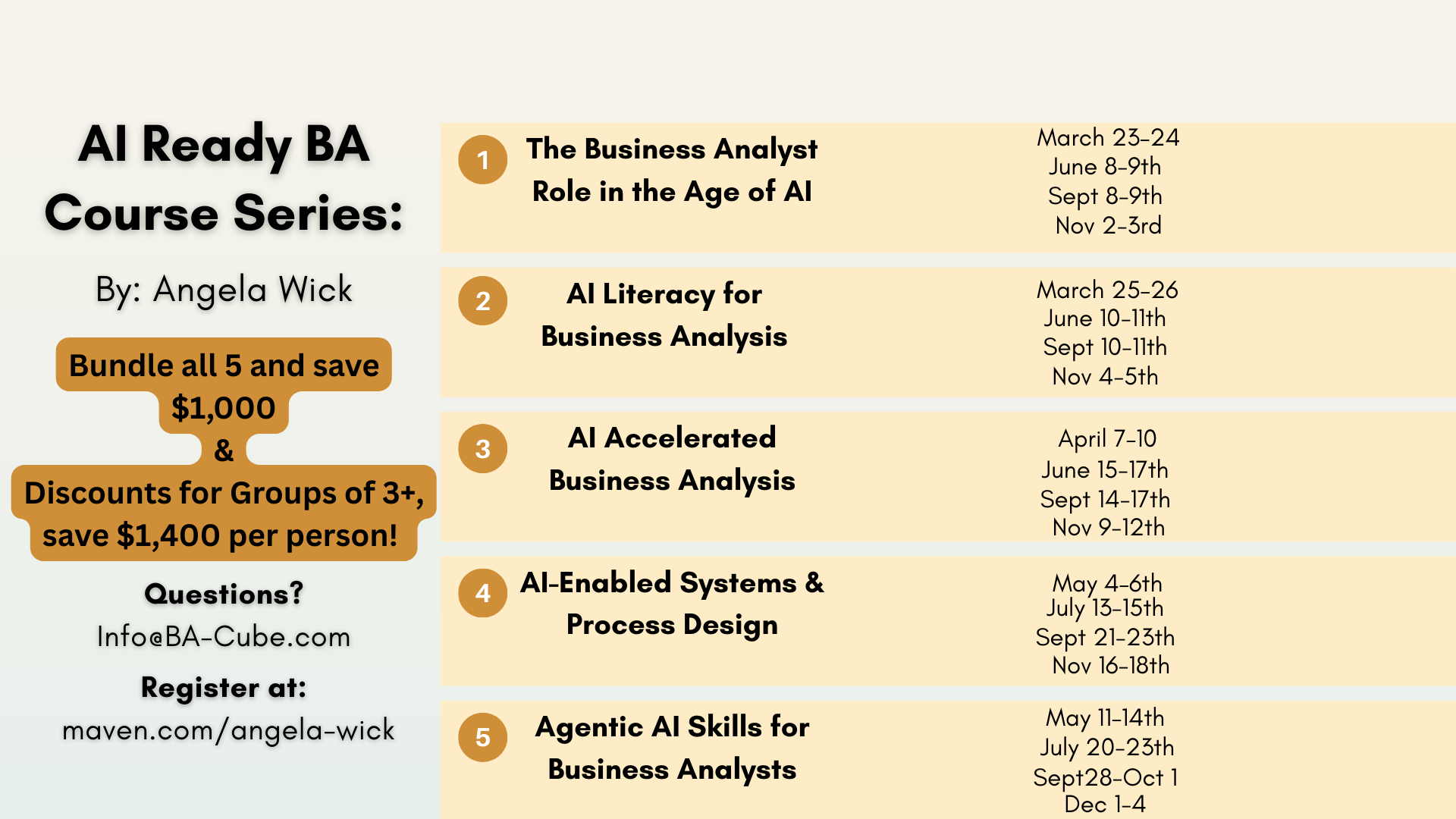Click the number 4 circle badge

click(482, 593)
